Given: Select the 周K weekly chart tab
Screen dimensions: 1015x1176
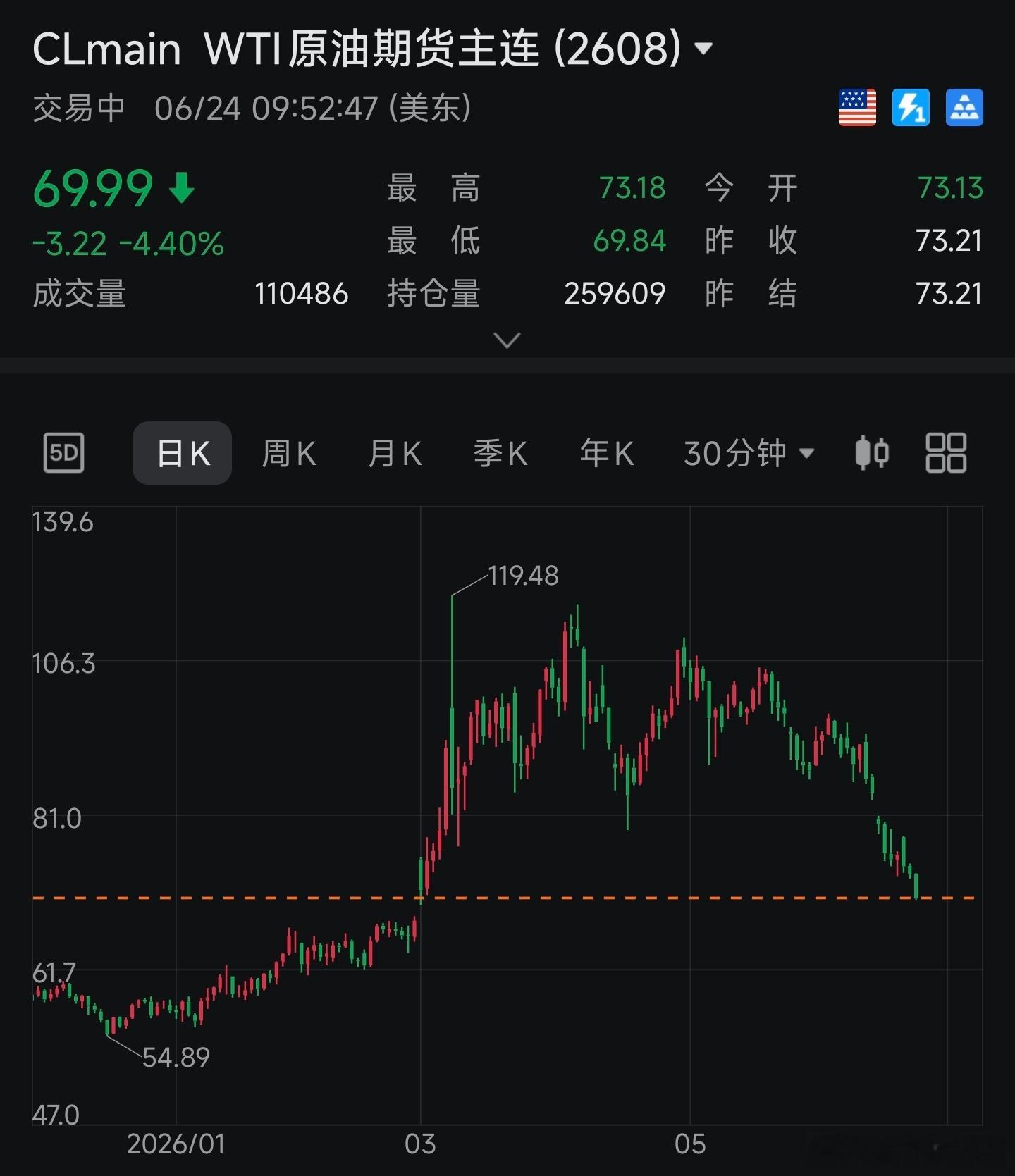Looking at the screenshot, I should [x=289, y=453].
